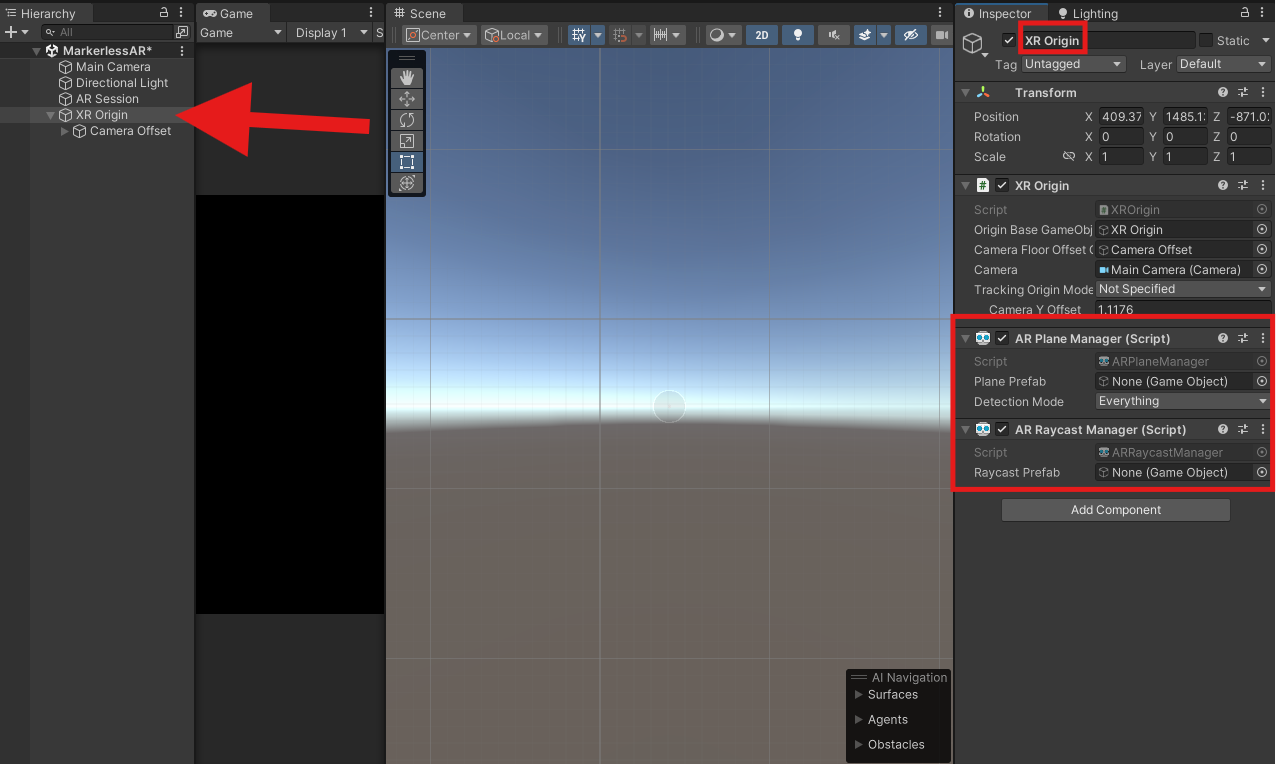1276x764 pixels.
Task: Click the Camera Y Offset field
Action: click(1183, 309)
